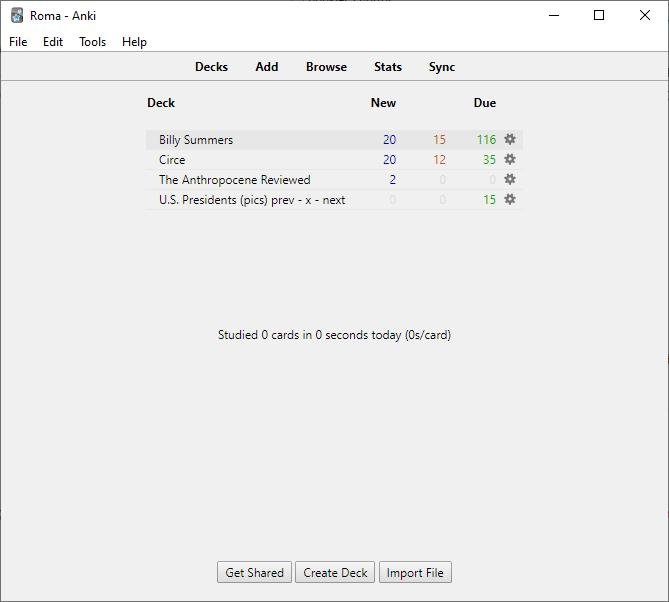Open the Help menu

134,42
